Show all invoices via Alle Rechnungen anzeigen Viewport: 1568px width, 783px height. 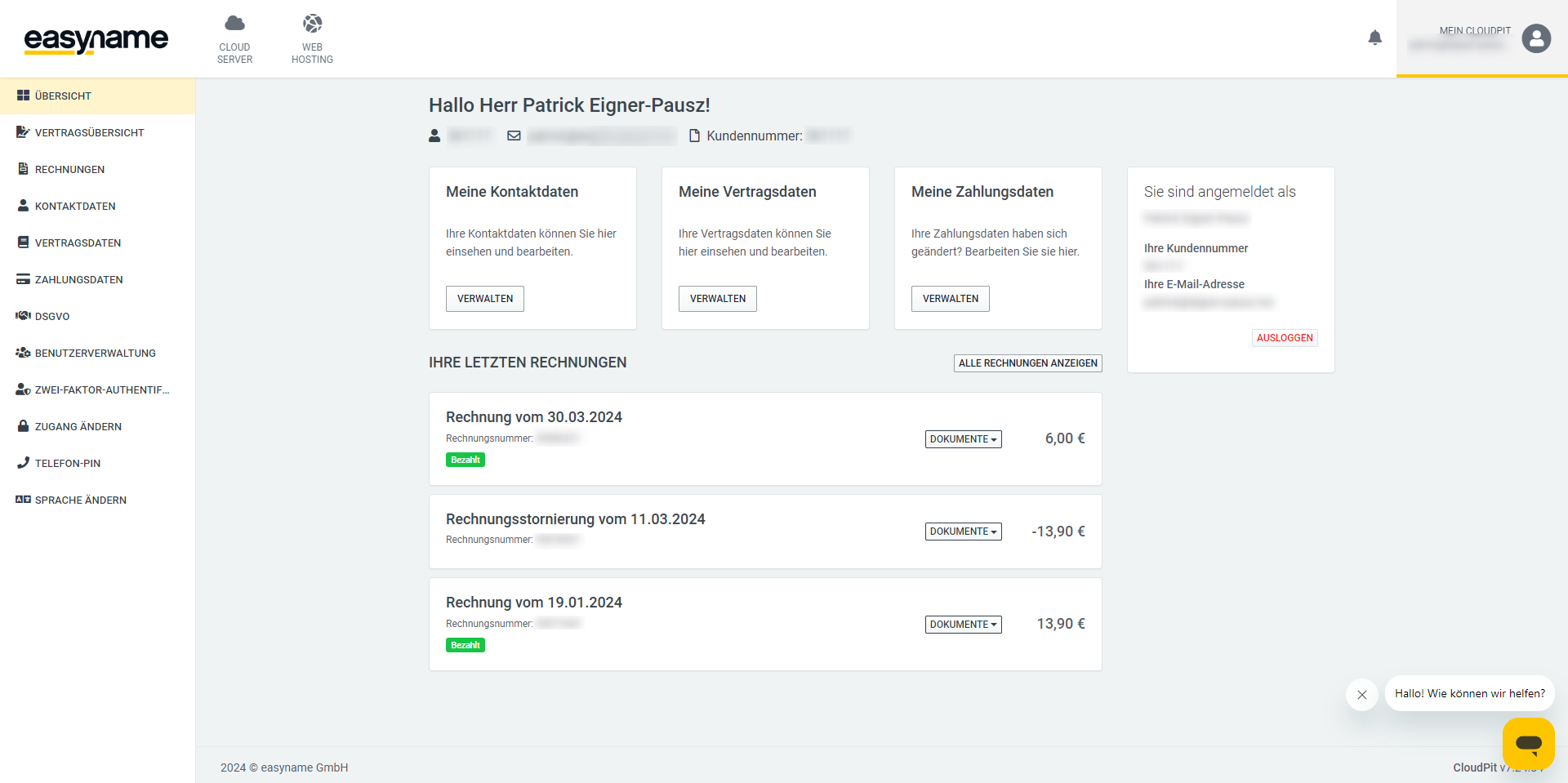[x=1027, y=363]
